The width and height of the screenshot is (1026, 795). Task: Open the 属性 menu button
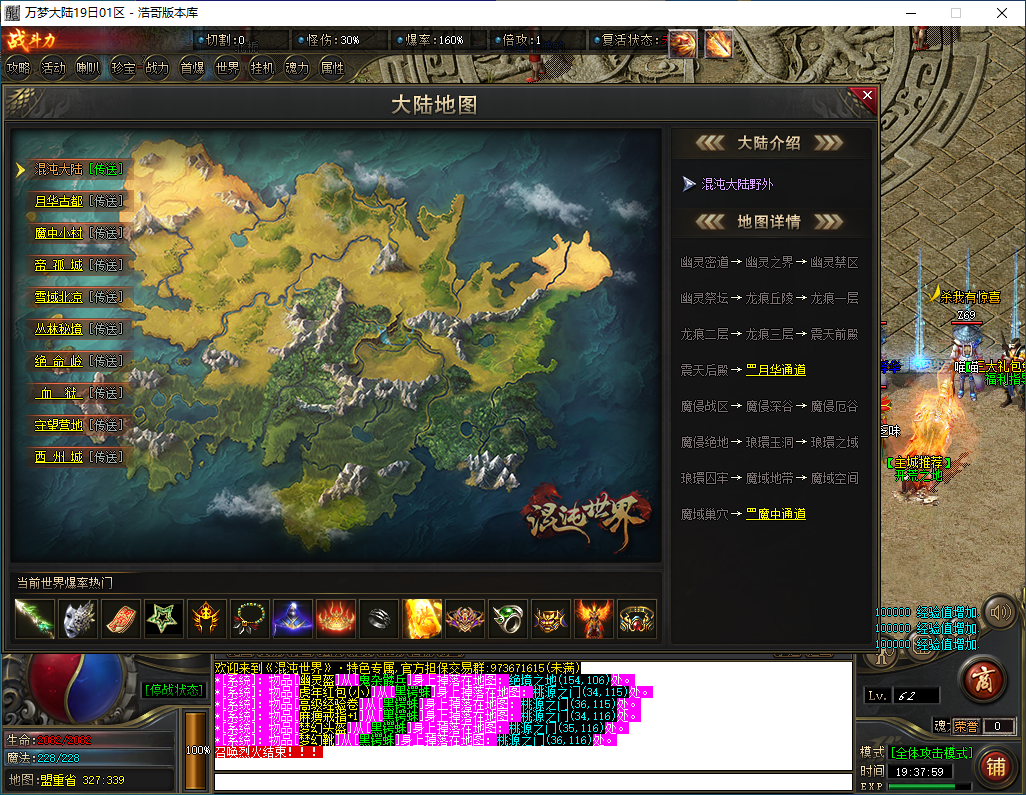[x=332, y=67]
